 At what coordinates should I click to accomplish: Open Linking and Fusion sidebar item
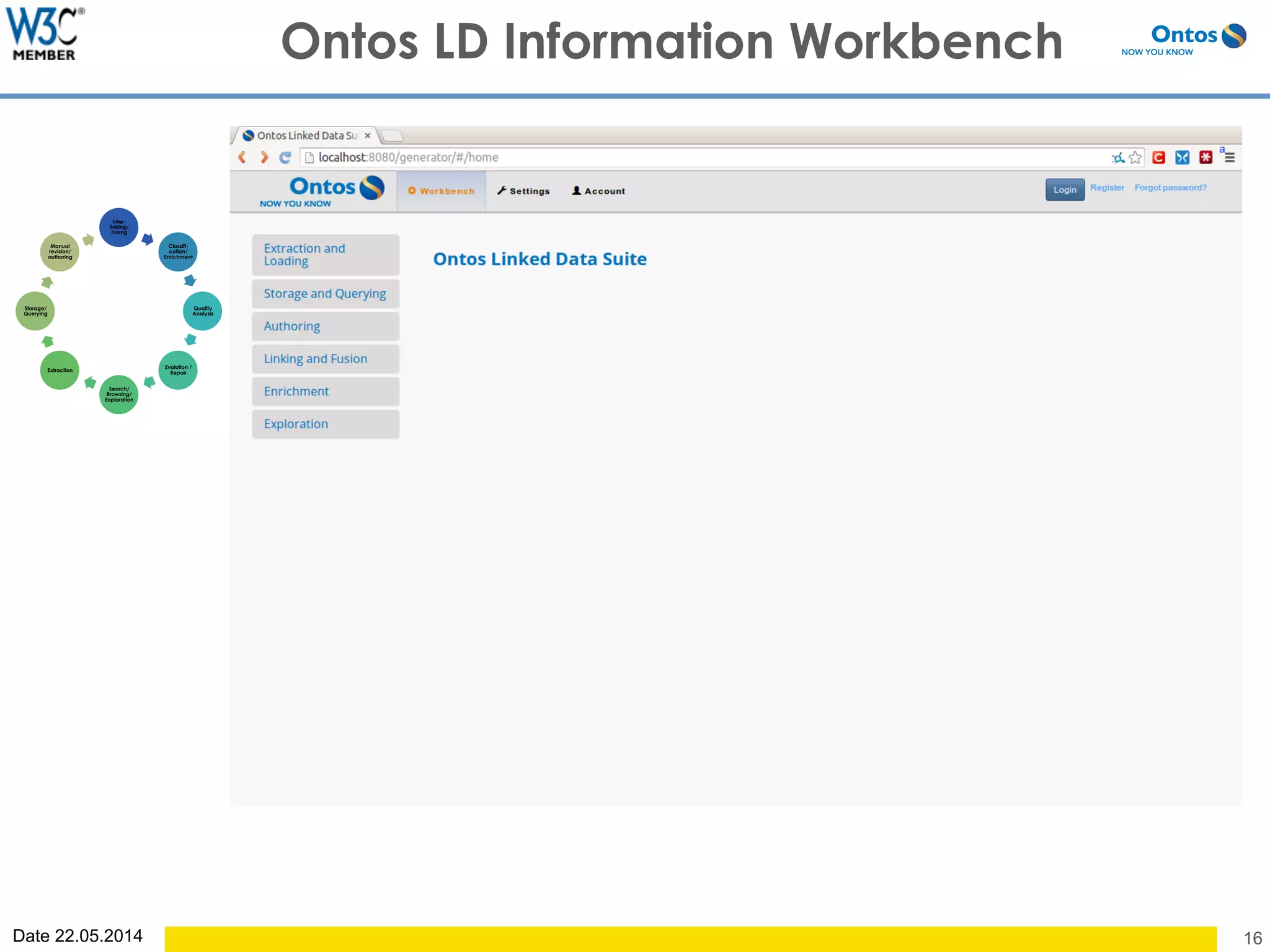[x=326, y=359]
